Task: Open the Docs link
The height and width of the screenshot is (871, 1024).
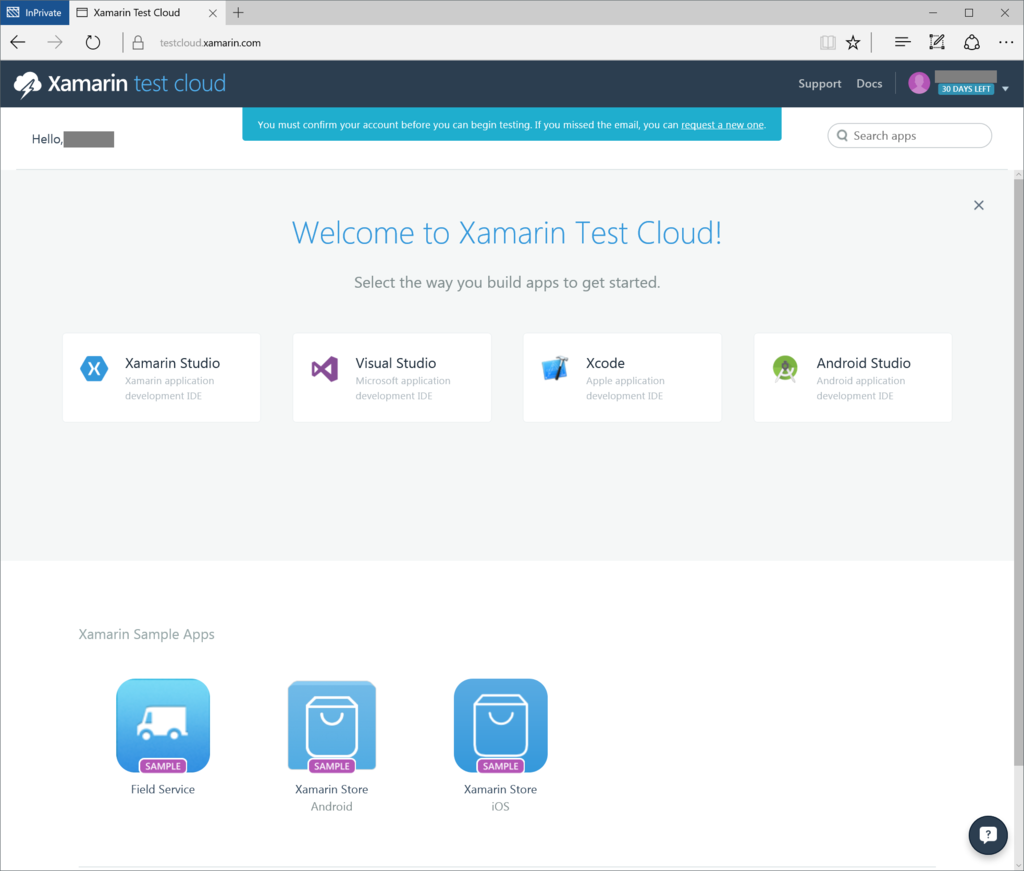Action: coord(869,84)
